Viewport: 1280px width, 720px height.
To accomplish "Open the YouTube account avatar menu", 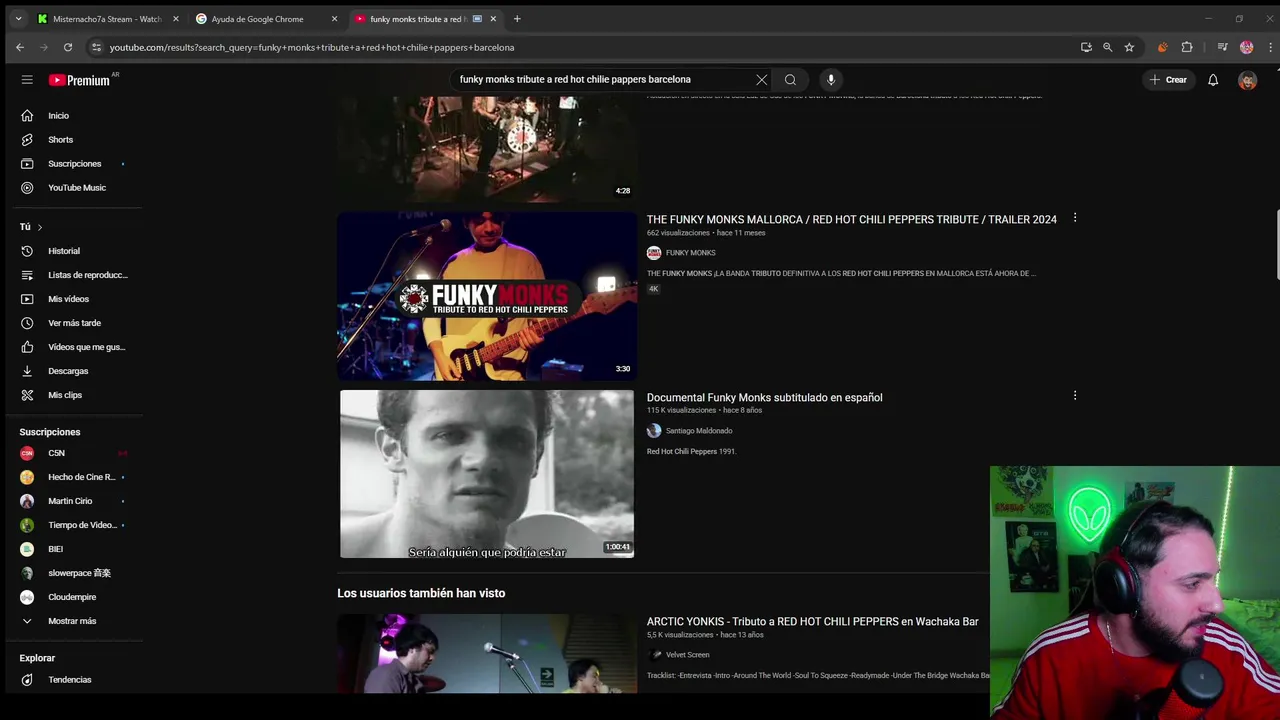I will (x=1247, y=81).
